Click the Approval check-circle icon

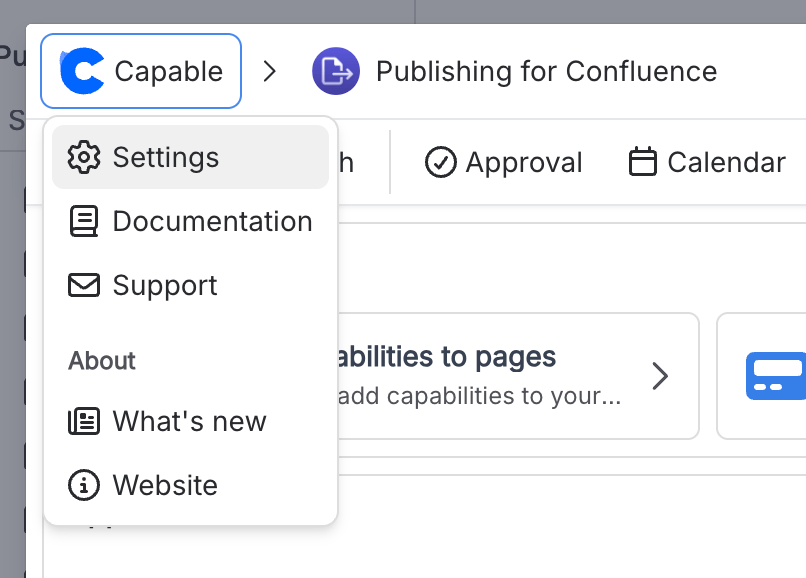click(x=440, y=162)
